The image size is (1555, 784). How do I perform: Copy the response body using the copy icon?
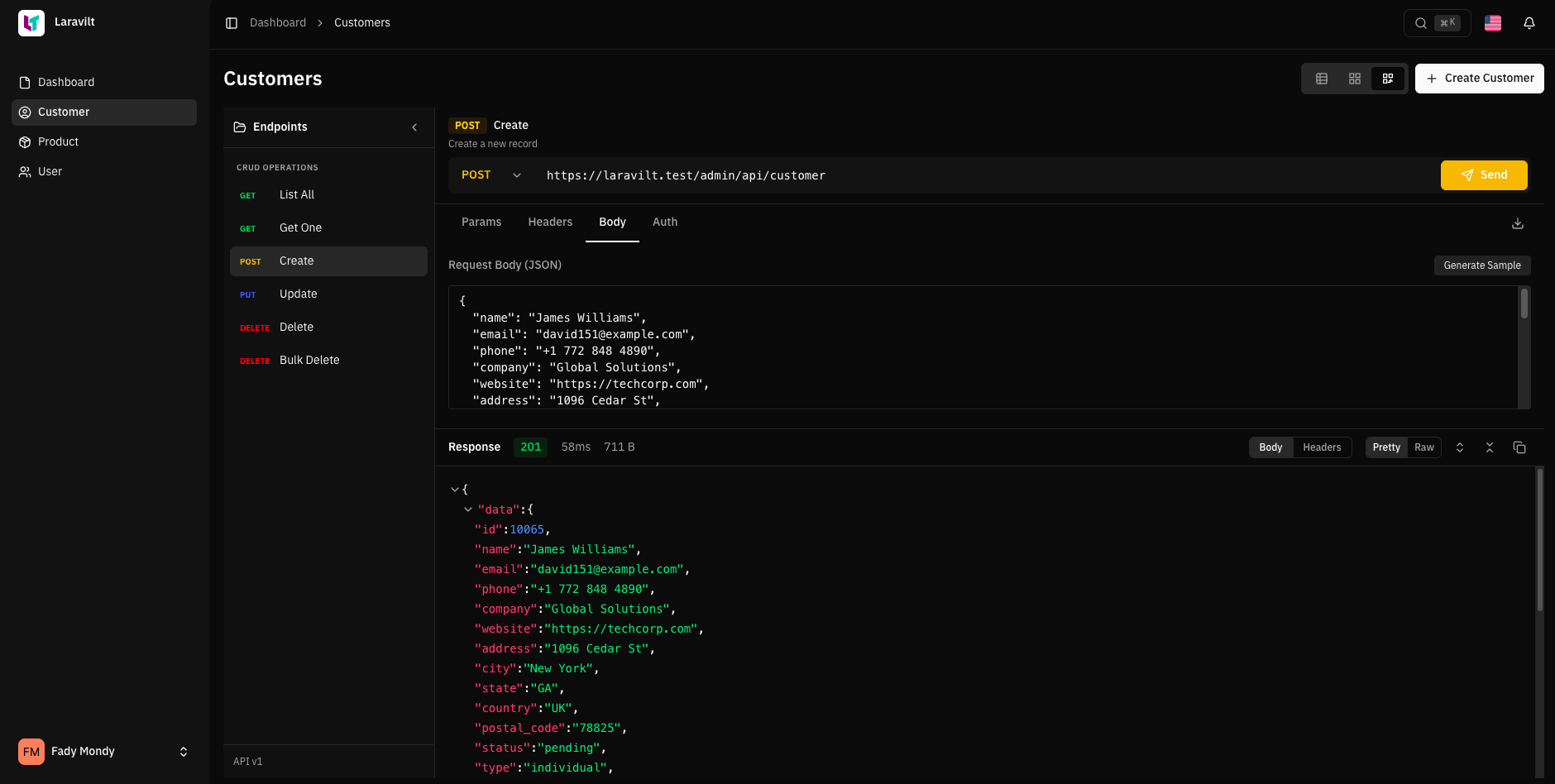1519,447
